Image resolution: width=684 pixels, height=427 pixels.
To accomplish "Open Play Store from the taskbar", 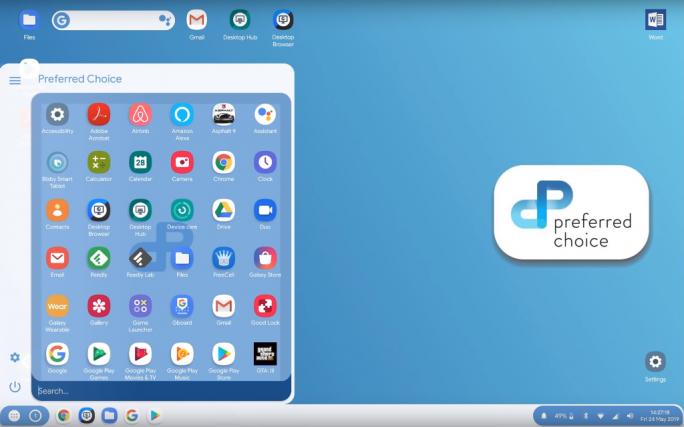I will tap(154, 416).
